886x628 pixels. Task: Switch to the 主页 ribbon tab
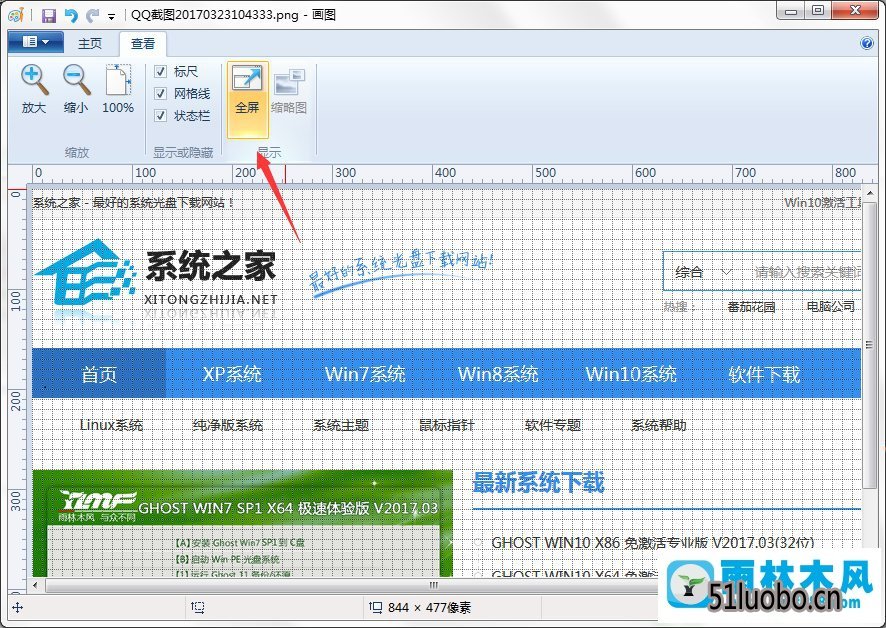point(90,43)
